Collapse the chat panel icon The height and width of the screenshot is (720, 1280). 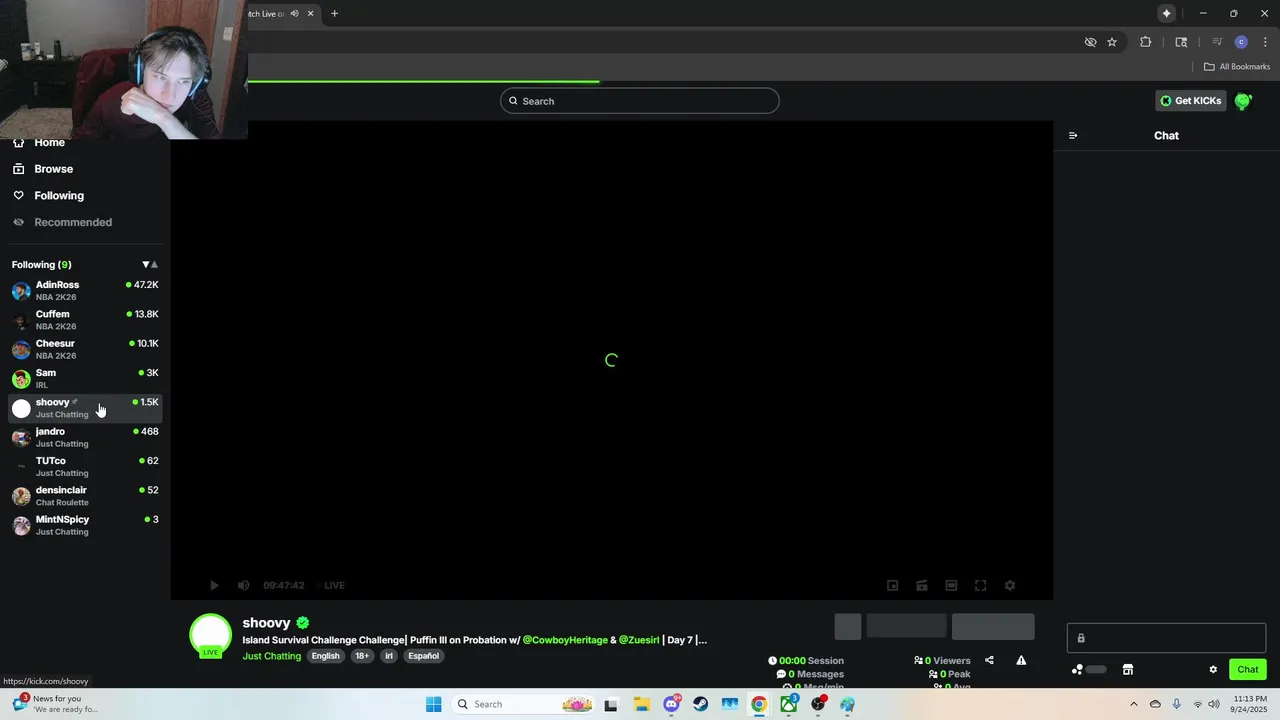(1073, 136)
